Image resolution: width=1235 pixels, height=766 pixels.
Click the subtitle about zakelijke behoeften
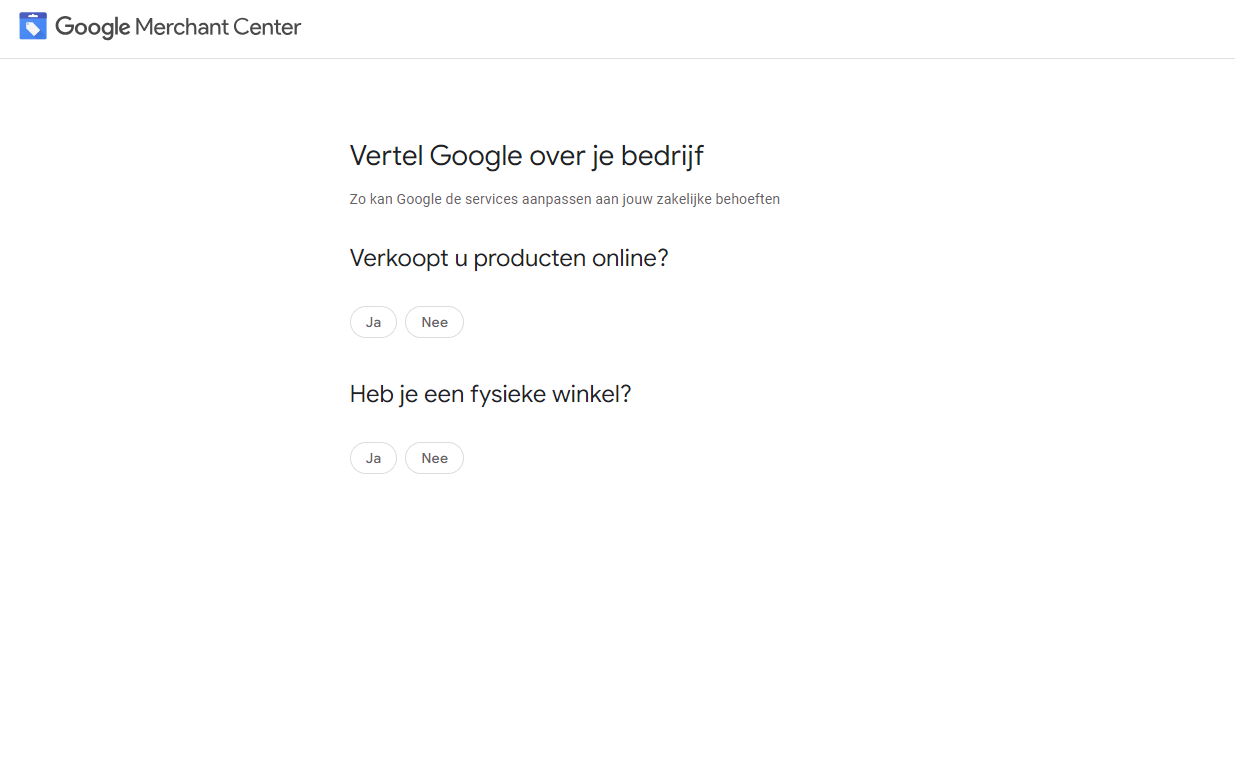coord(564,198)
